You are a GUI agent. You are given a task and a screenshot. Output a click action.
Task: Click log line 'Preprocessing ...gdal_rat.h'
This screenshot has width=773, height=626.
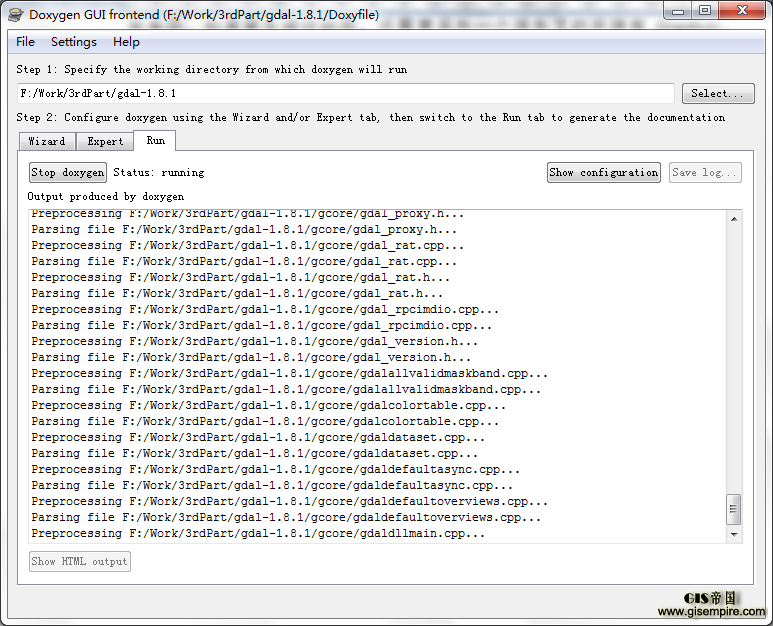tap(240, 278)
